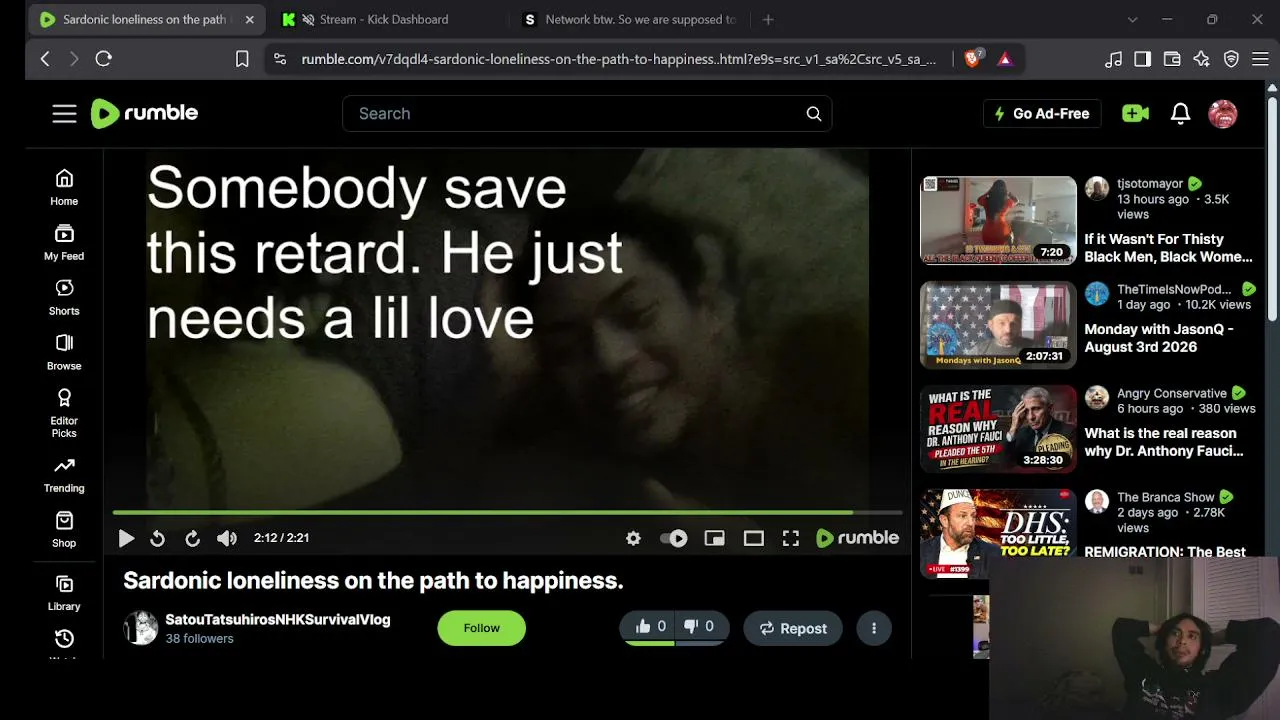Image resolution: width=1280 pixels, height=720 pixels.
Task: Enable picture-in-picture mode
Action: click(x=714, y=538)
